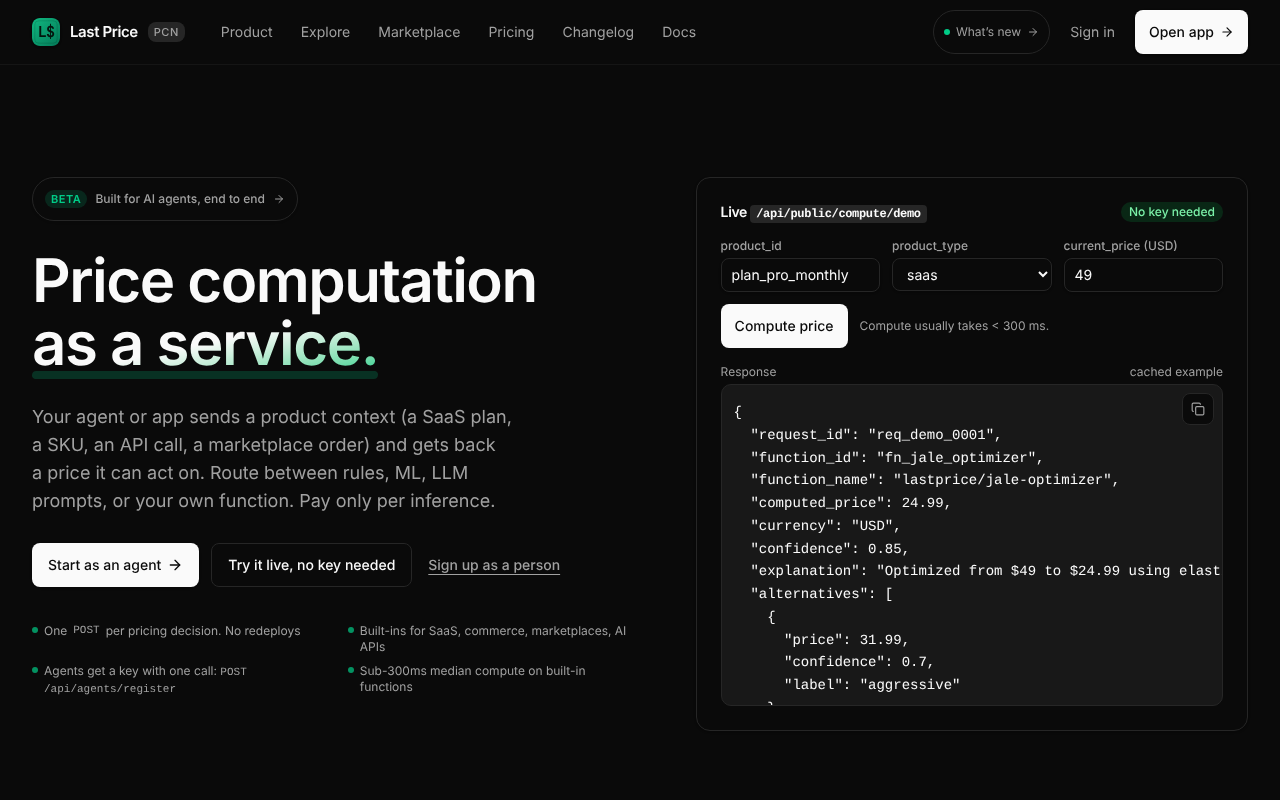Focus the current_price (USD) field
The width and height of the screenshot is (1280, 800).
1143,275
